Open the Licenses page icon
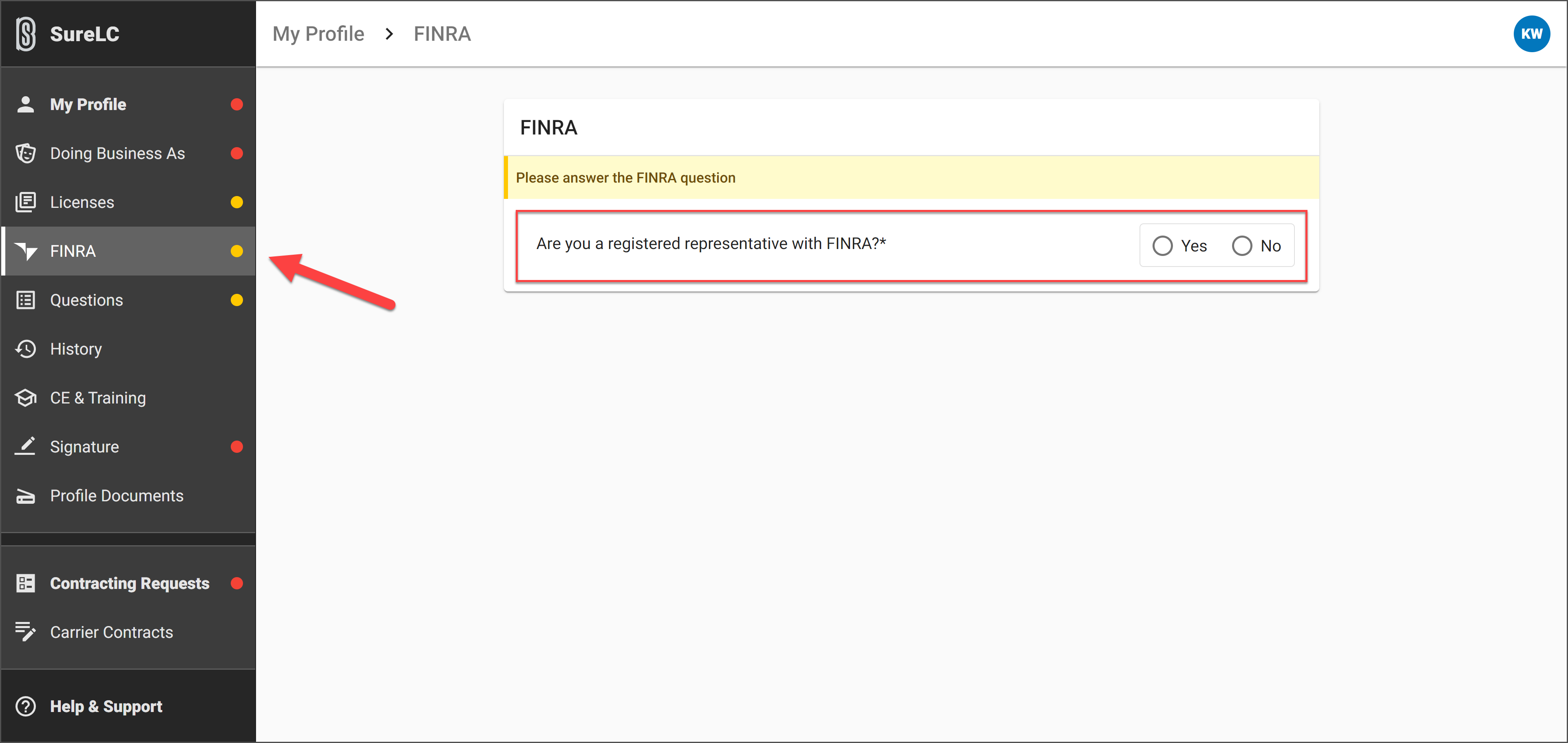Screen dimensions: 1568x743 [x=26, y=201]
